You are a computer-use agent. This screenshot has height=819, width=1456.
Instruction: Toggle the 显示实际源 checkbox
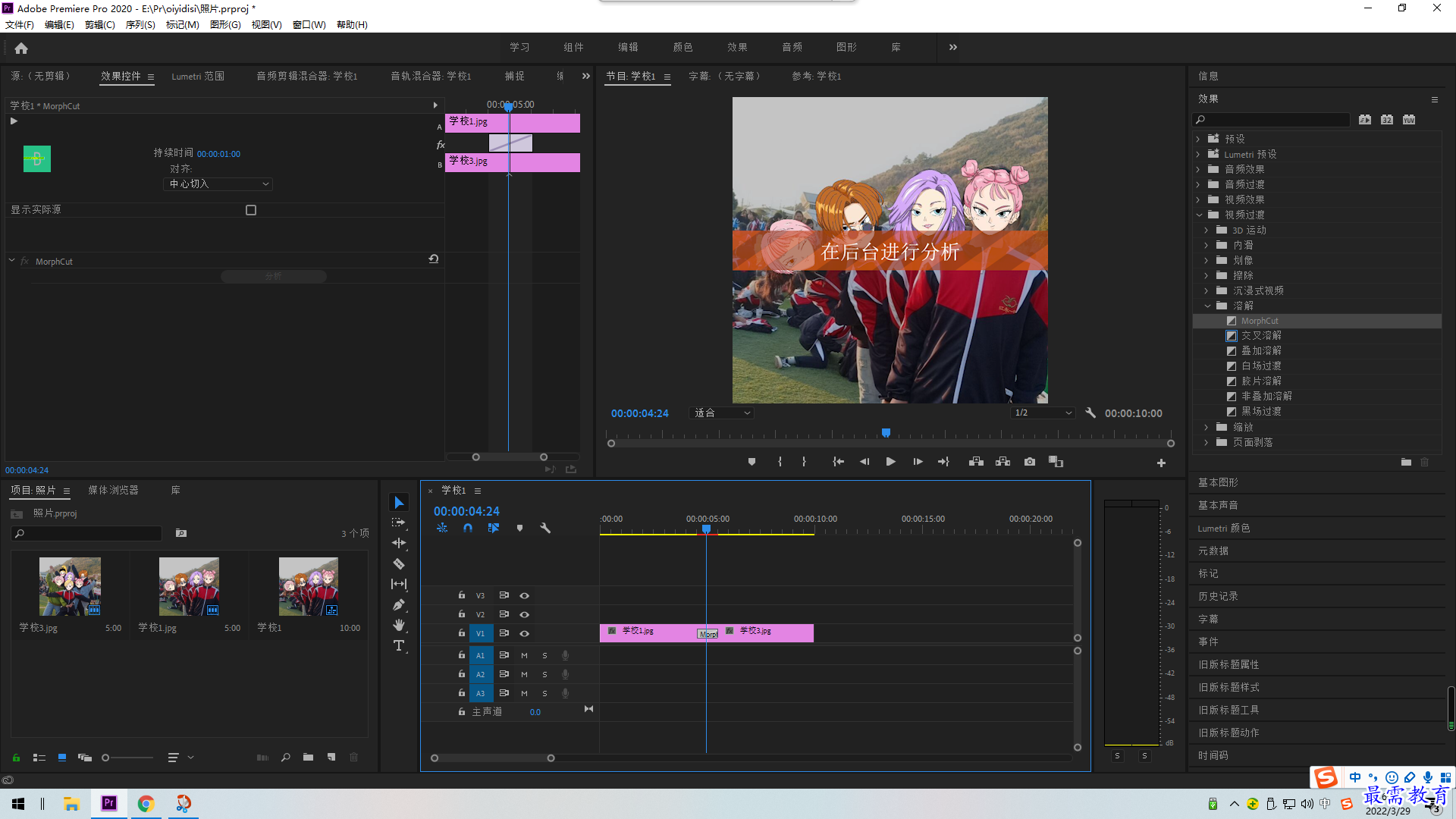251,210
